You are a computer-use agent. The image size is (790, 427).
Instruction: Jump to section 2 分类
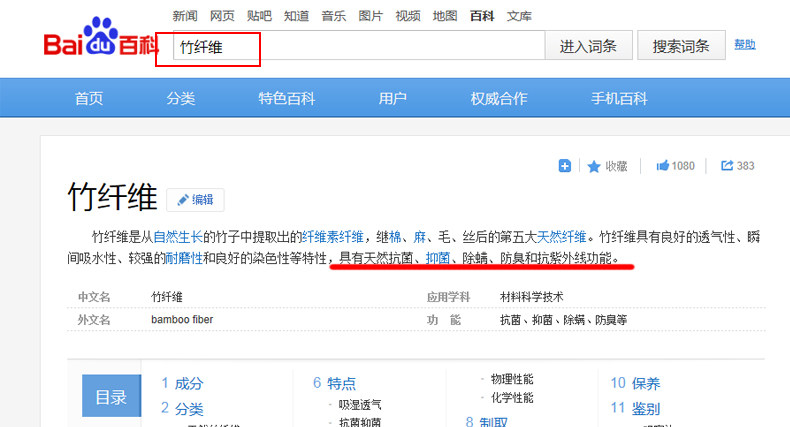[182, 408]
